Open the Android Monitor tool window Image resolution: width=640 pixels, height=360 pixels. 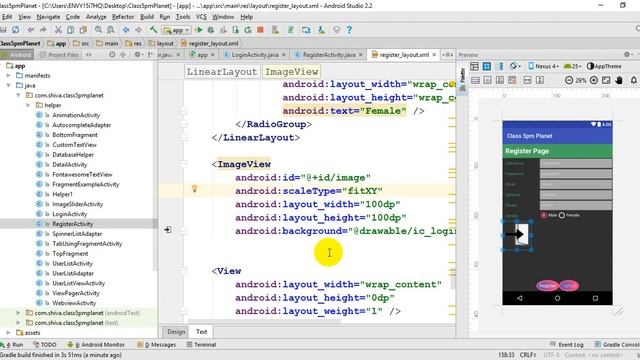[96, 344]
